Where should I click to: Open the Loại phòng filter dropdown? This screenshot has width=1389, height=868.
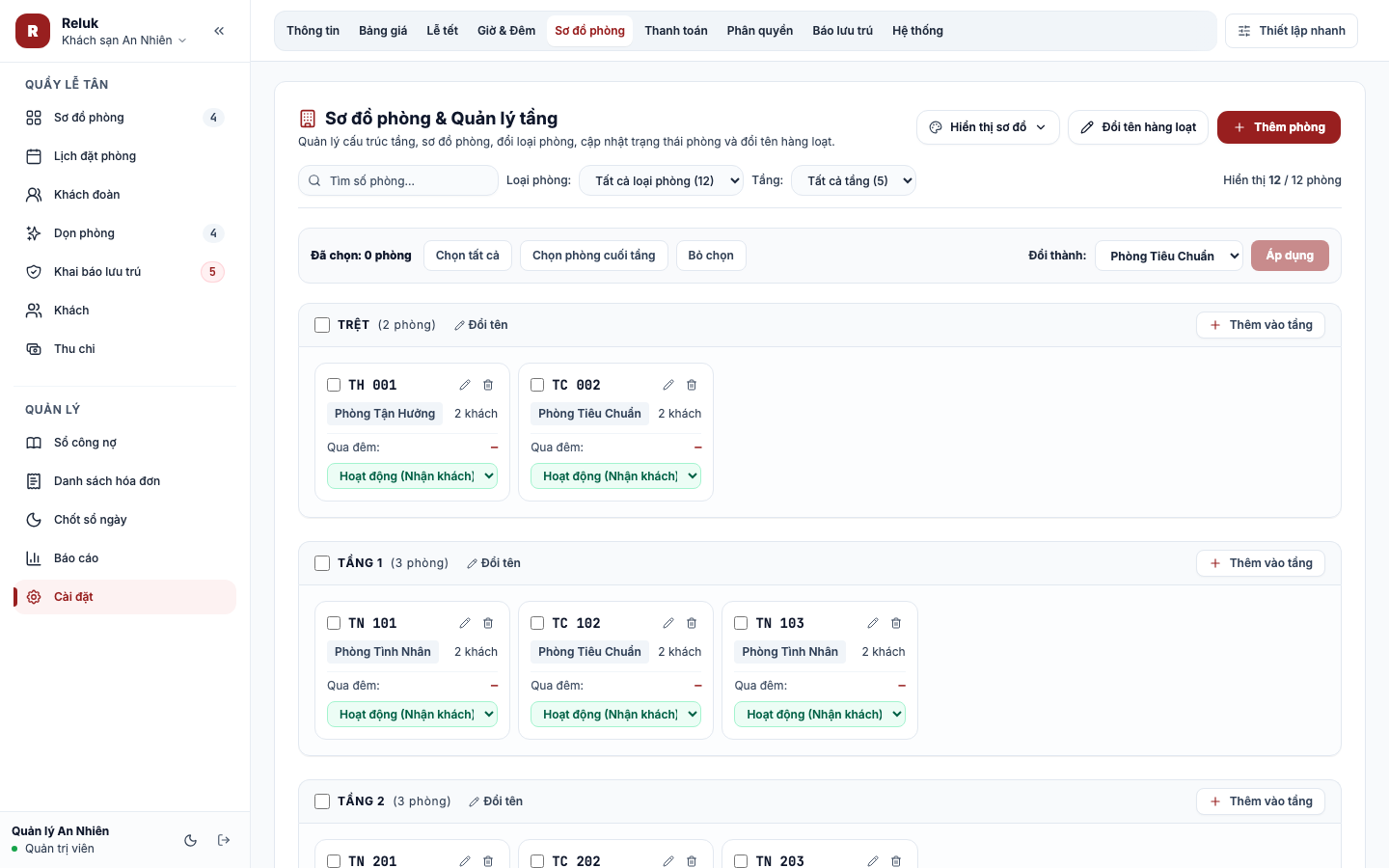point(661,180)
